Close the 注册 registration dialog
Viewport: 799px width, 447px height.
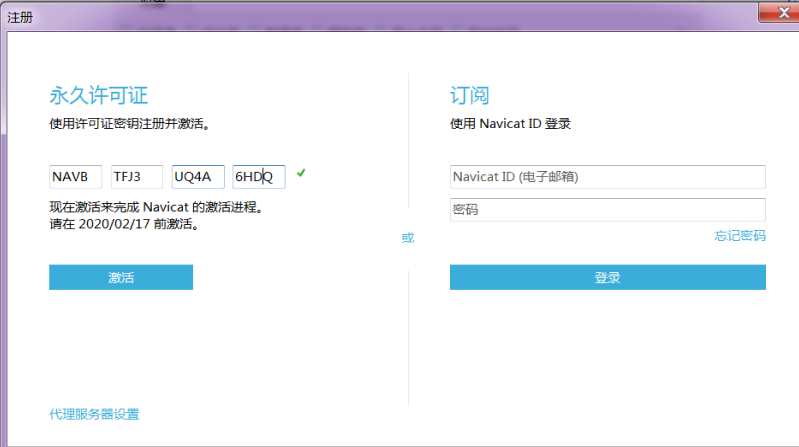781,13
